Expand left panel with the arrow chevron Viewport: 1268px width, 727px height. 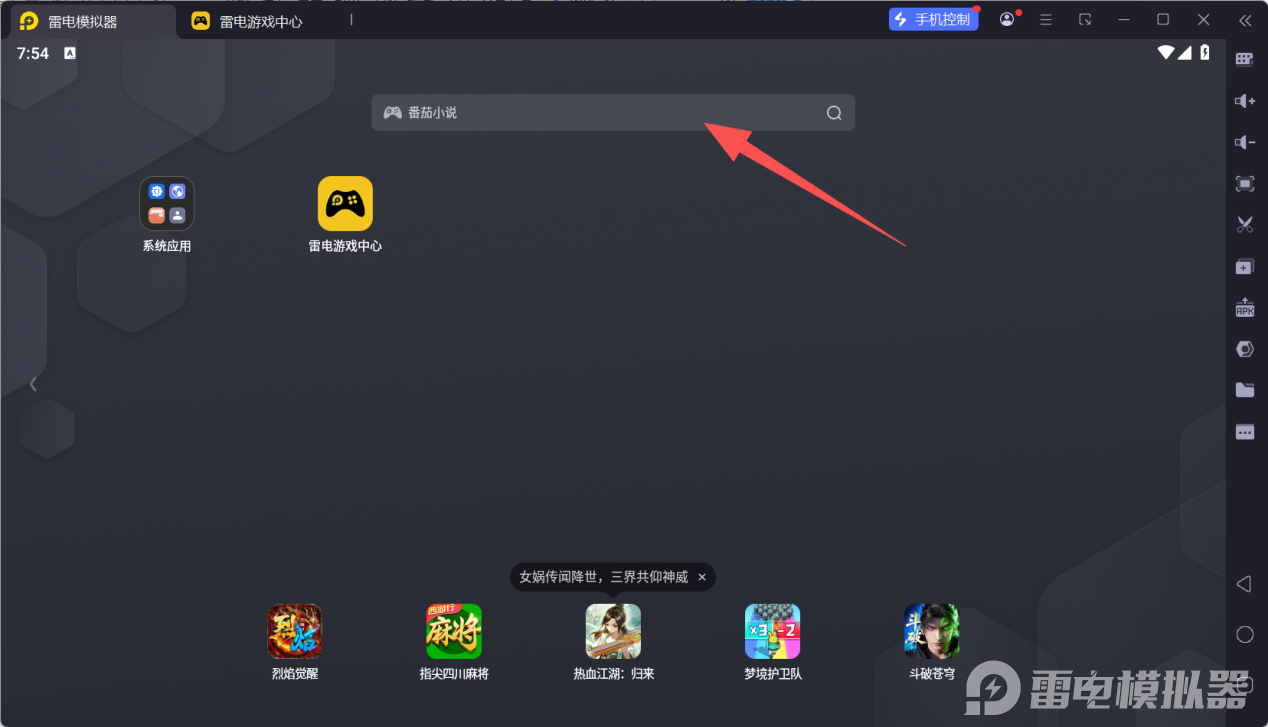[x=33, y=384]
